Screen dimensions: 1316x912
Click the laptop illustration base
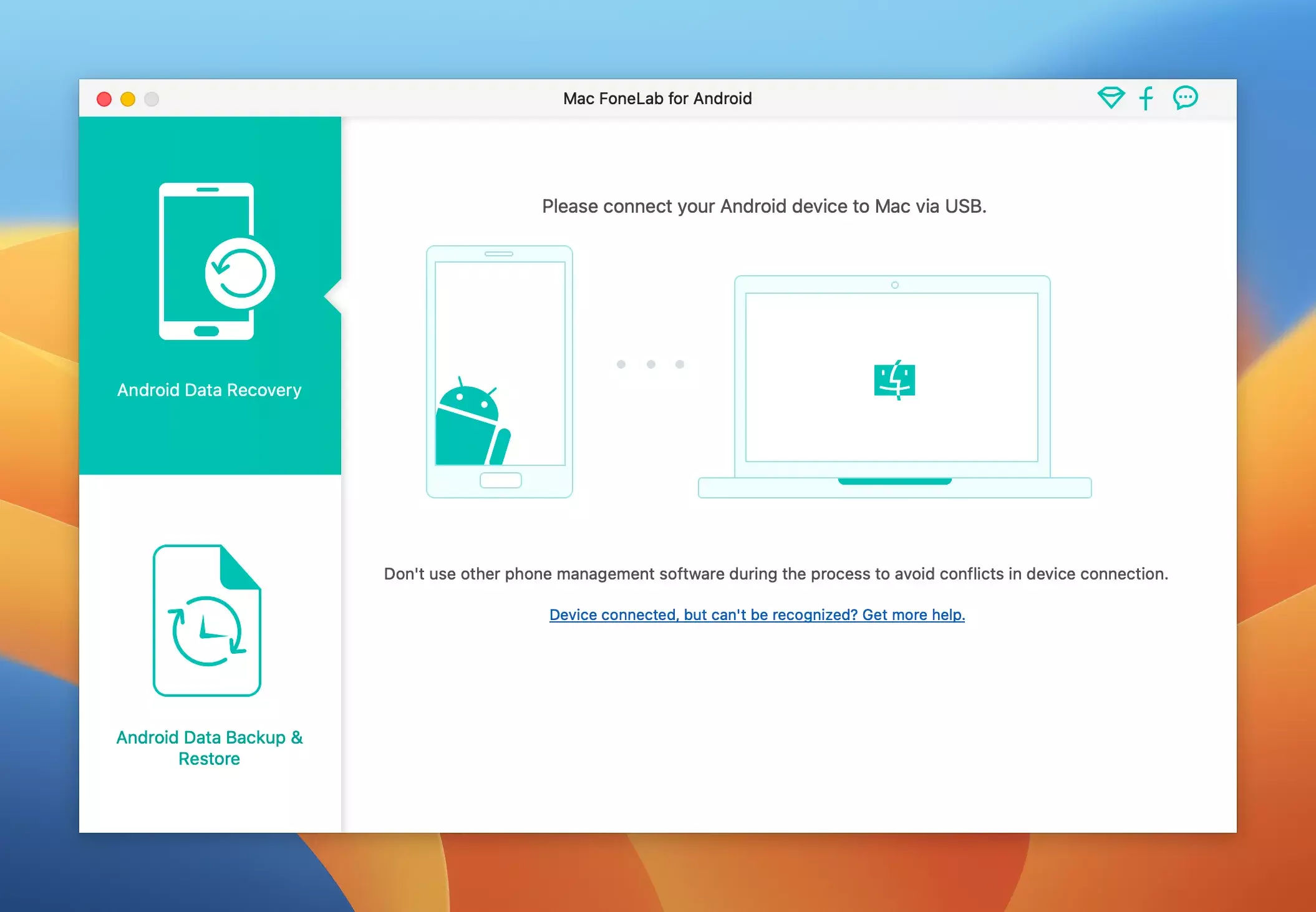[894, 488]
